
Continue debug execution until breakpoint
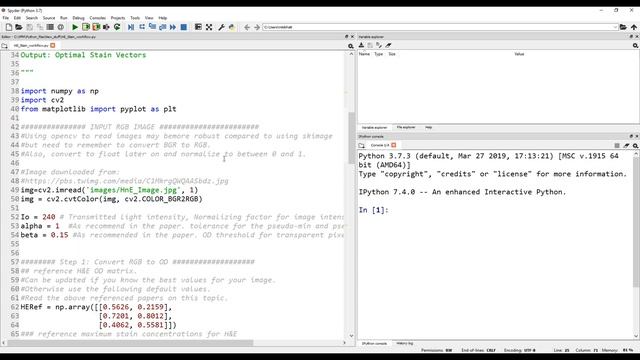pyautogui.click(x=173, y=27)
